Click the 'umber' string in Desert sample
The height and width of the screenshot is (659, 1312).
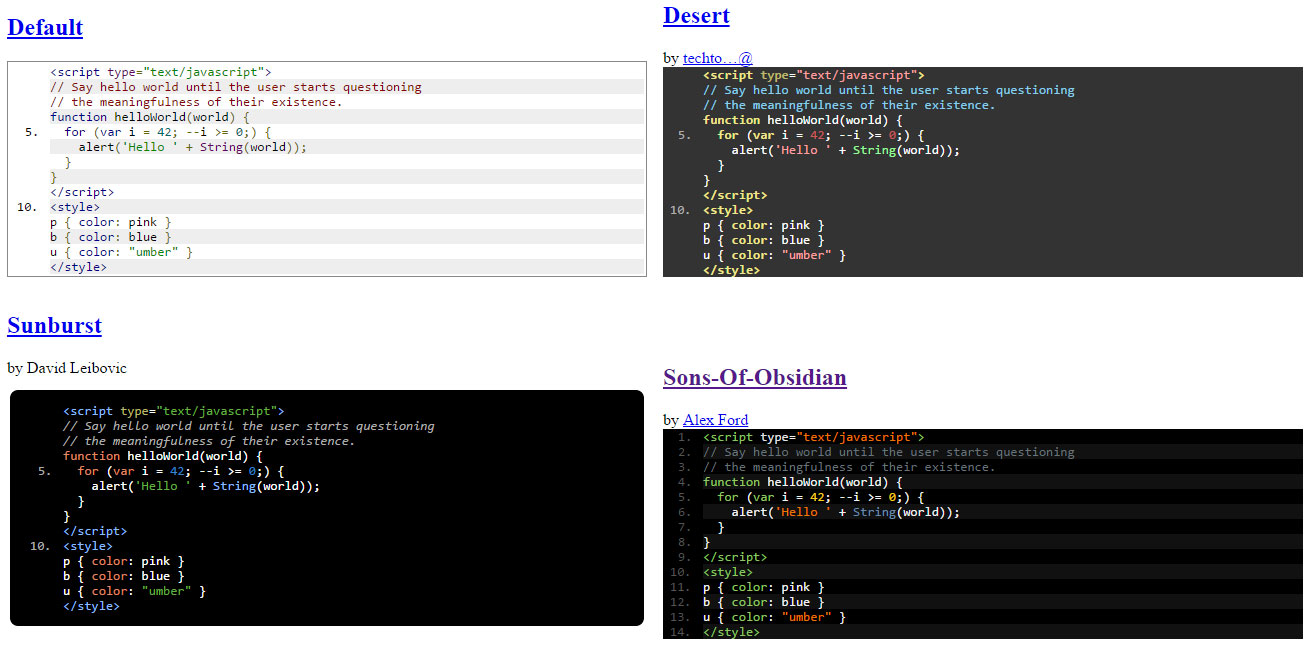click(x=807, y=254)
